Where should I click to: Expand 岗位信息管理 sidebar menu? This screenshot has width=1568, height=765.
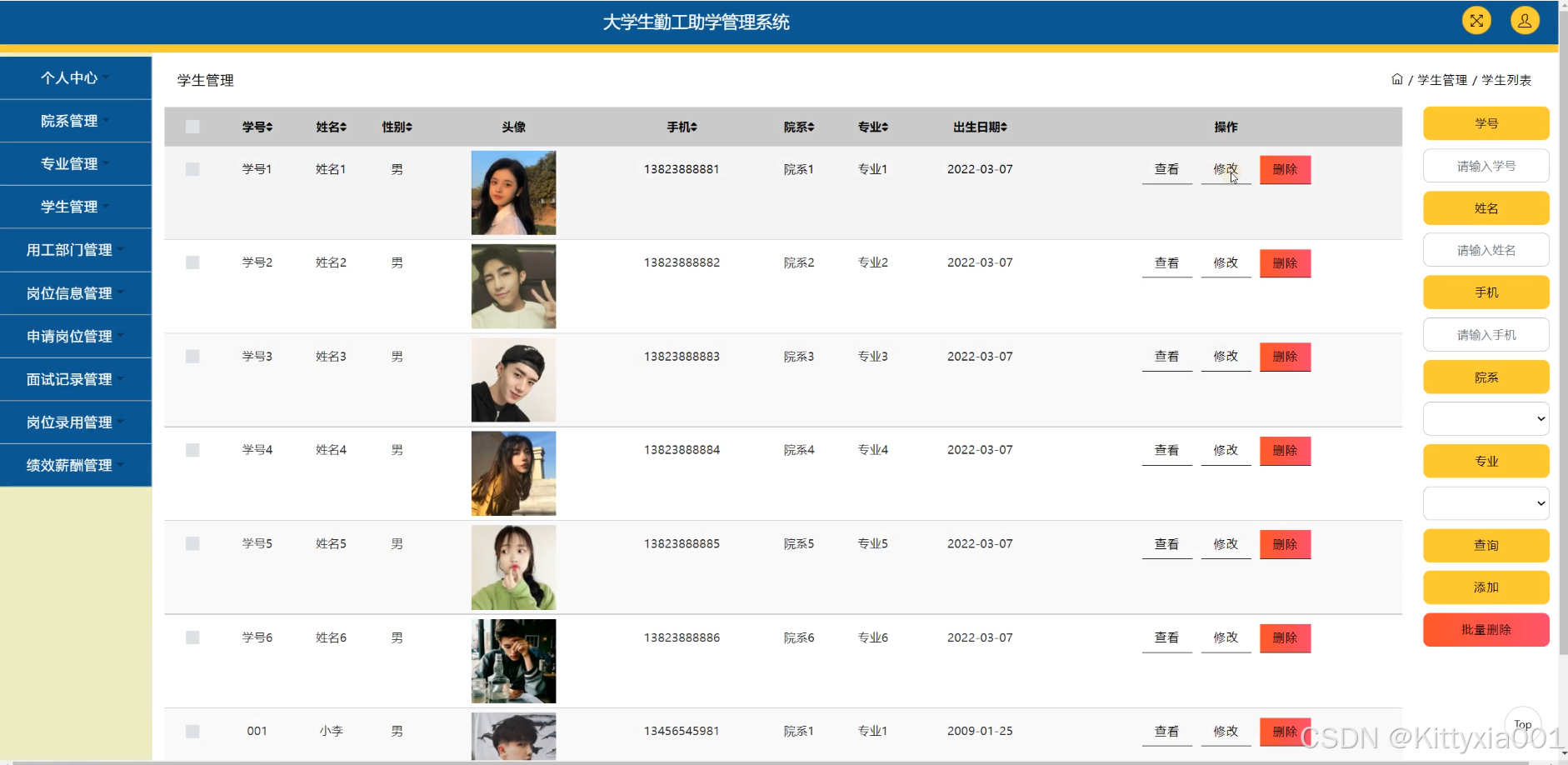point(76,293)
